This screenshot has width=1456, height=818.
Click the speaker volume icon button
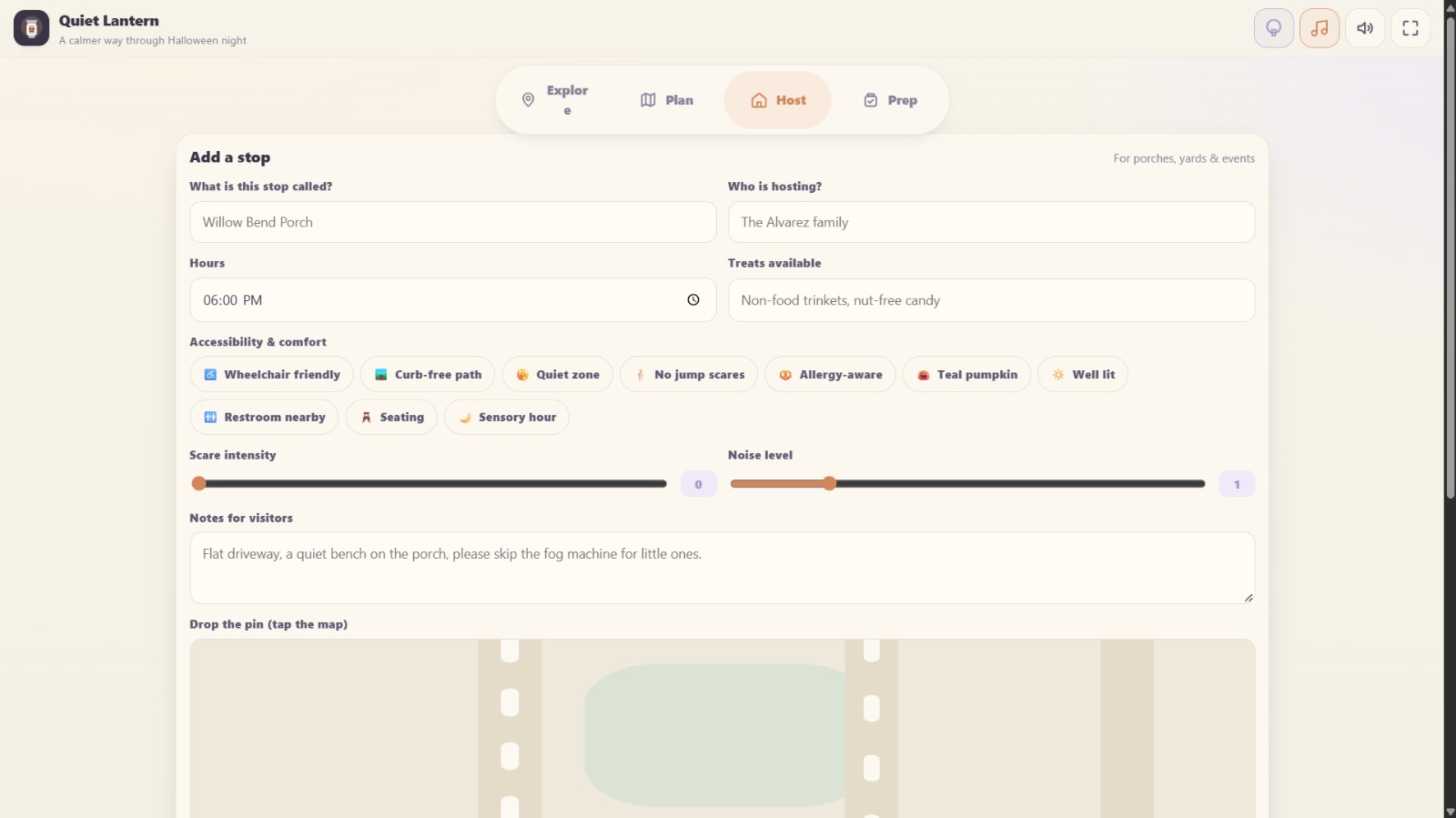click(1364, 28)
